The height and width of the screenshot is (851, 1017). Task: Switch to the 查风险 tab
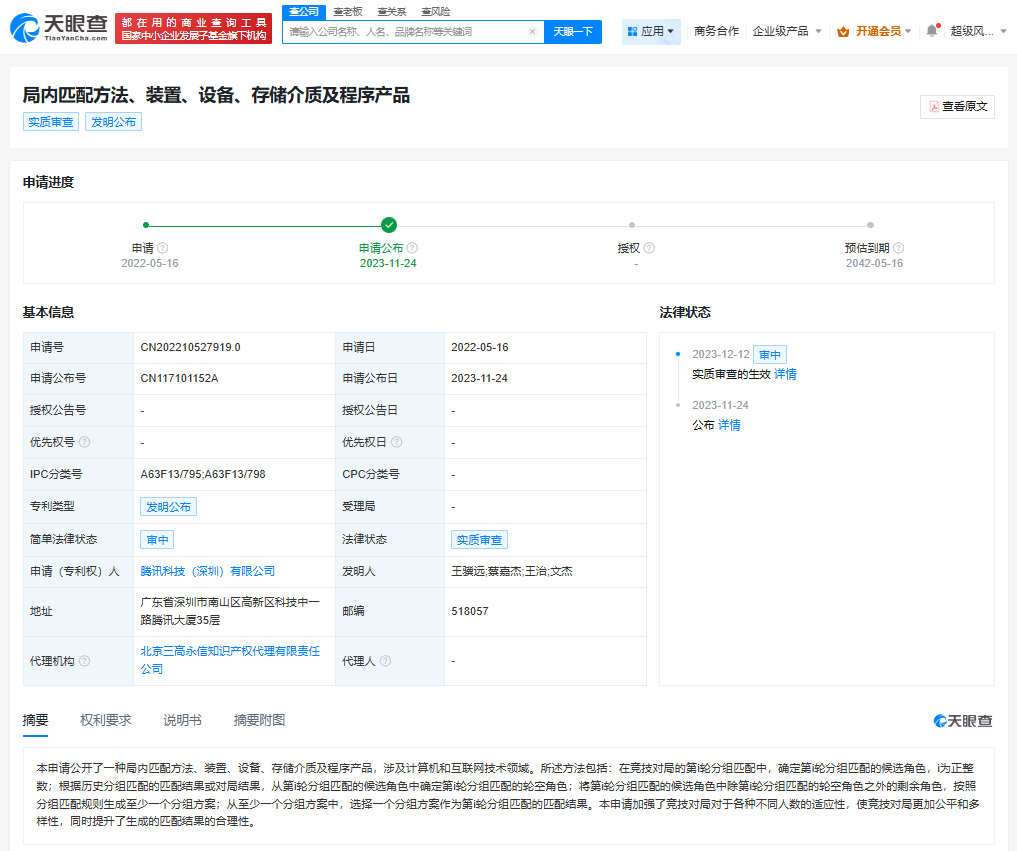(x=437, y=11)
